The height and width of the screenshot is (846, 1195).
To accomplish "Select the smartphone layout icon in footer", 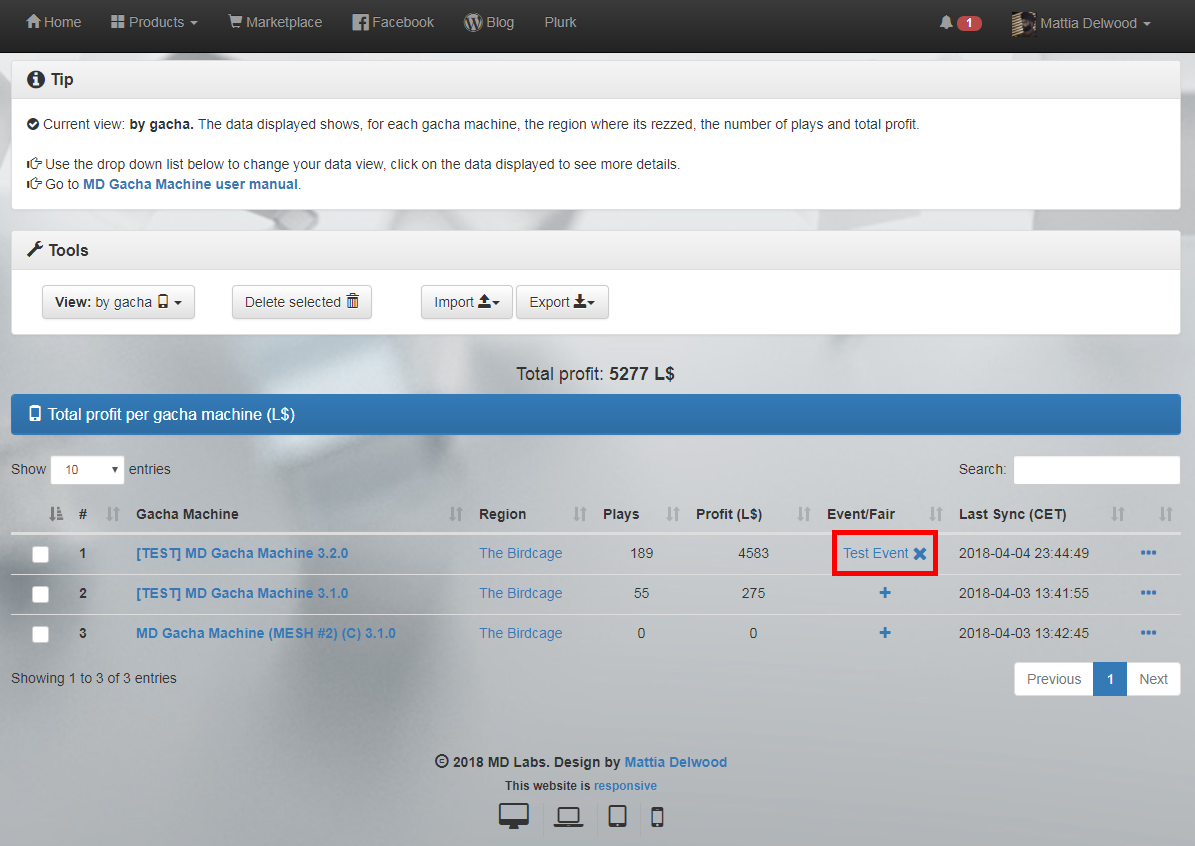I will (x=657, y=817).
